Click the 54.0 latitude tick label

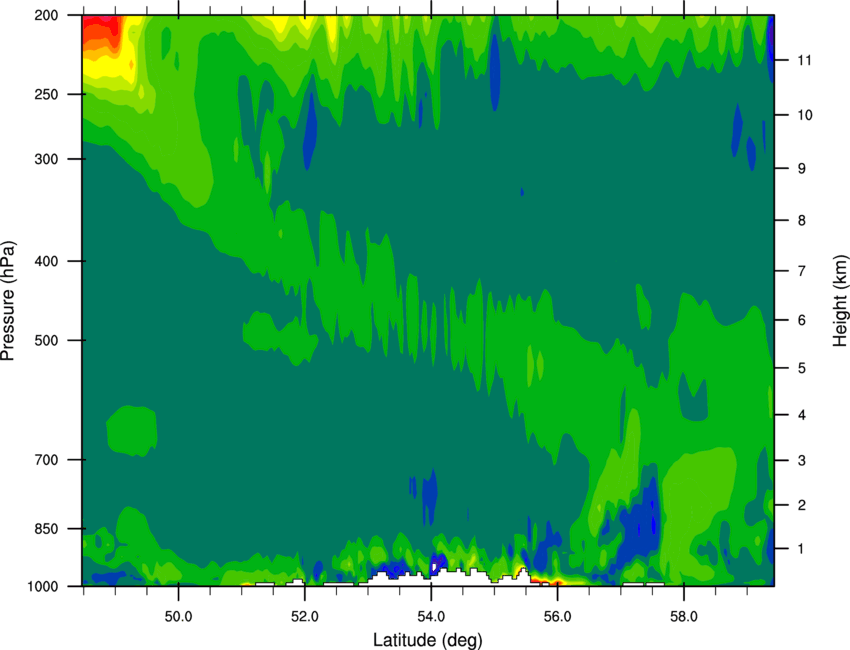(x=431, y=616)
